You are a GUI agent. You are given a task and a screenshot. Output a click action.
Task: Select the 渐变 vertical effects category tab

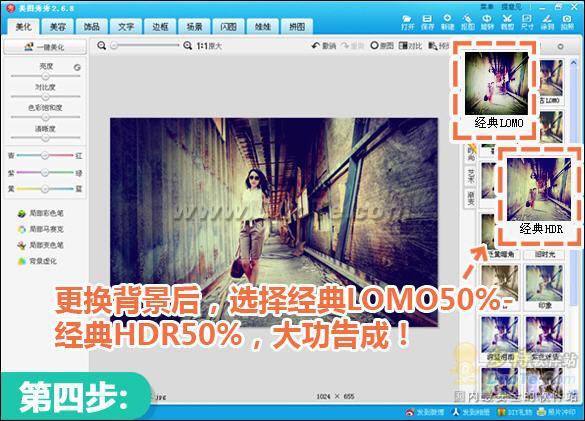pos(471,198)
